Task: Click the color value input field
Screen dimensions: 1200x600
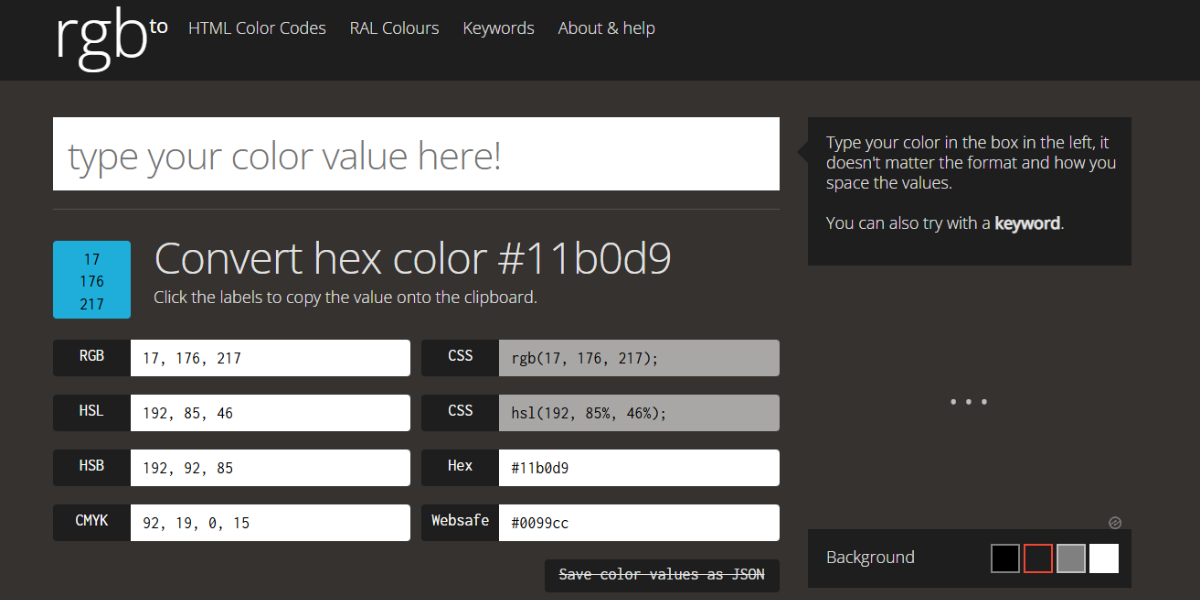Action: pos(416,154)
